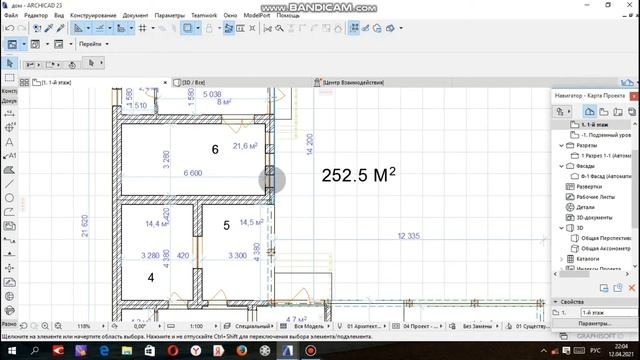
Task: Toggle the snap guides icon
Action: [x=100, y=28]
